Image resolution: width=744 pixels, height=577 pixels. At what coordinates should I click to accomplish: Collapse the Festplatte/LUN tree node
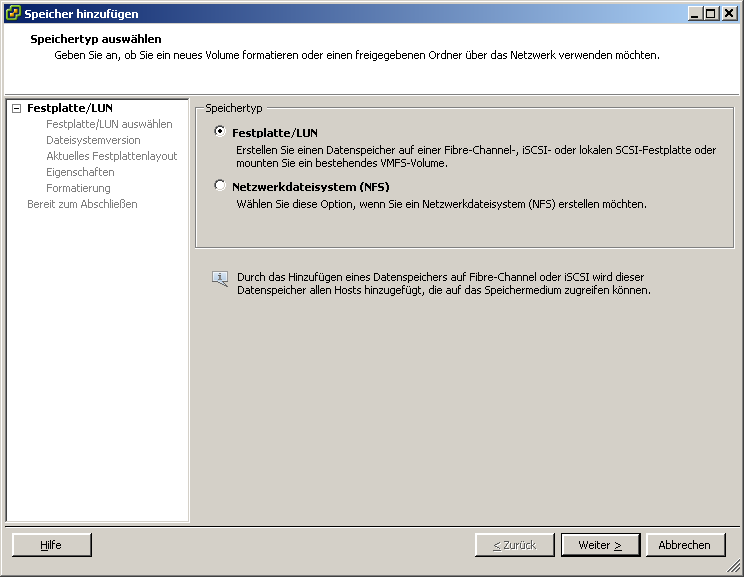coord(16,109)
